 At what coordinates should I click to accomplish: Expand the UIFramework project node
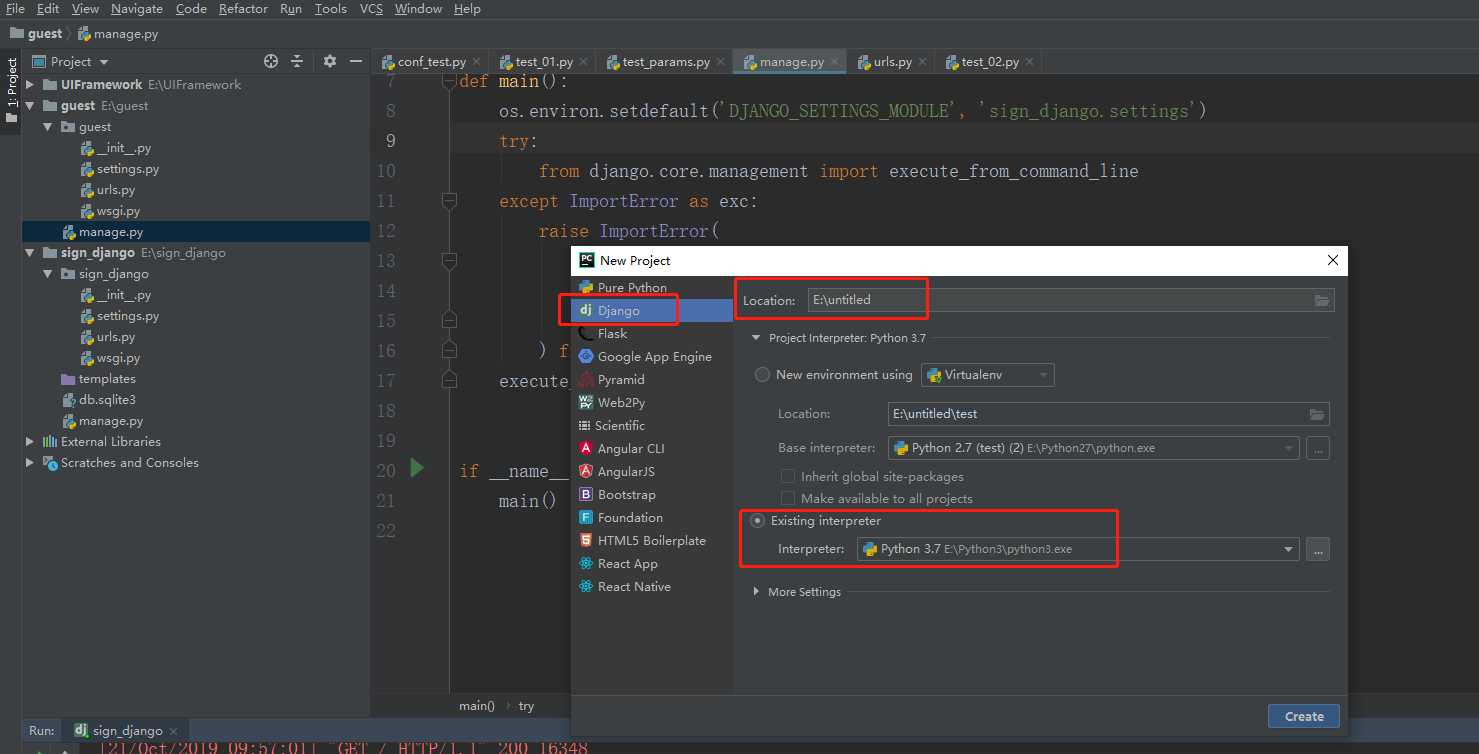30,85
